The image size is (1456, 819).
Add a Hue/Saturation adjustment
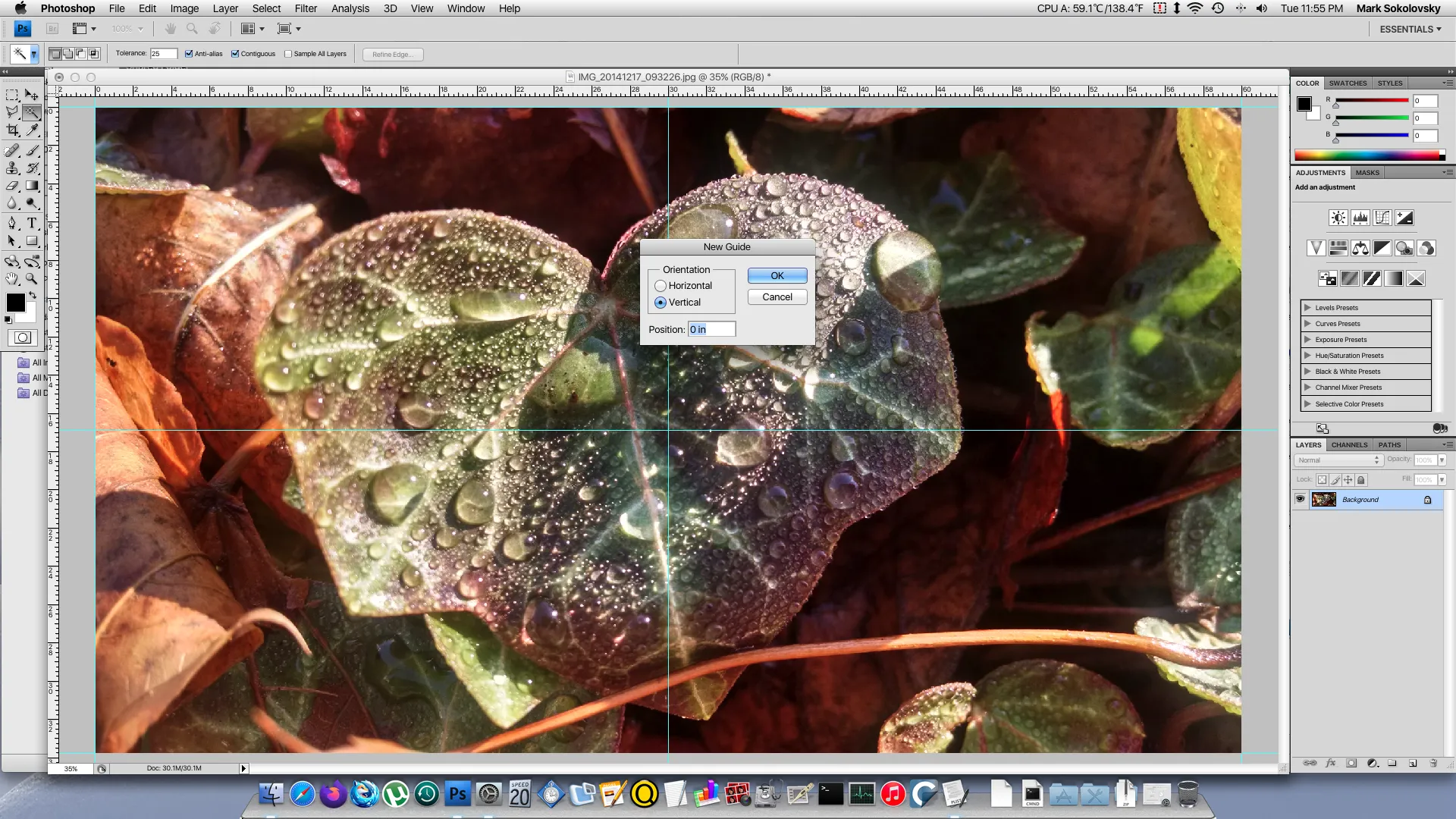[x=1338, y=248]
